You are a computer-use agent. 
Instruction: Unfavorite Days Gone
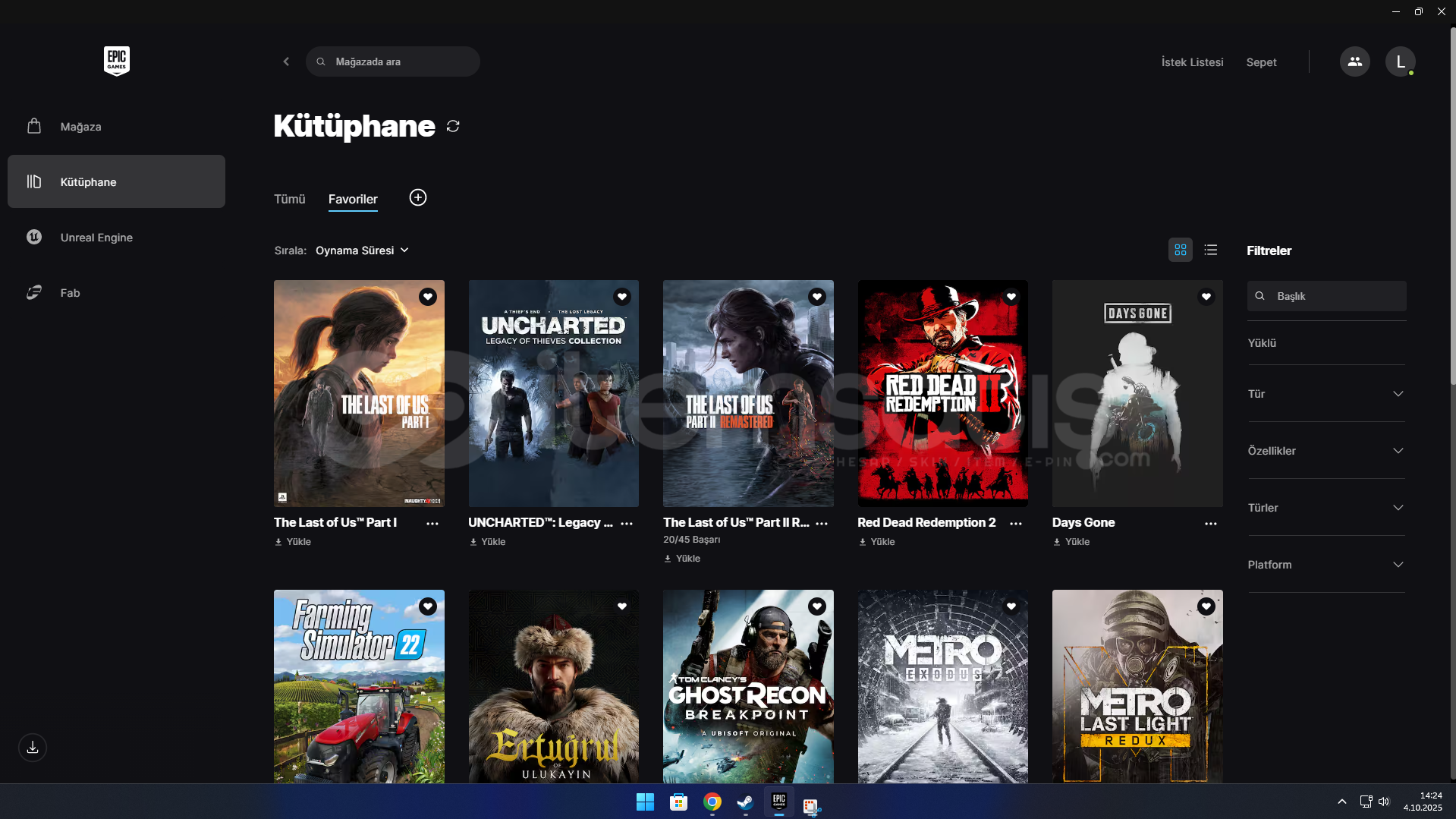pyautogui.click(x=1206, y=297)
